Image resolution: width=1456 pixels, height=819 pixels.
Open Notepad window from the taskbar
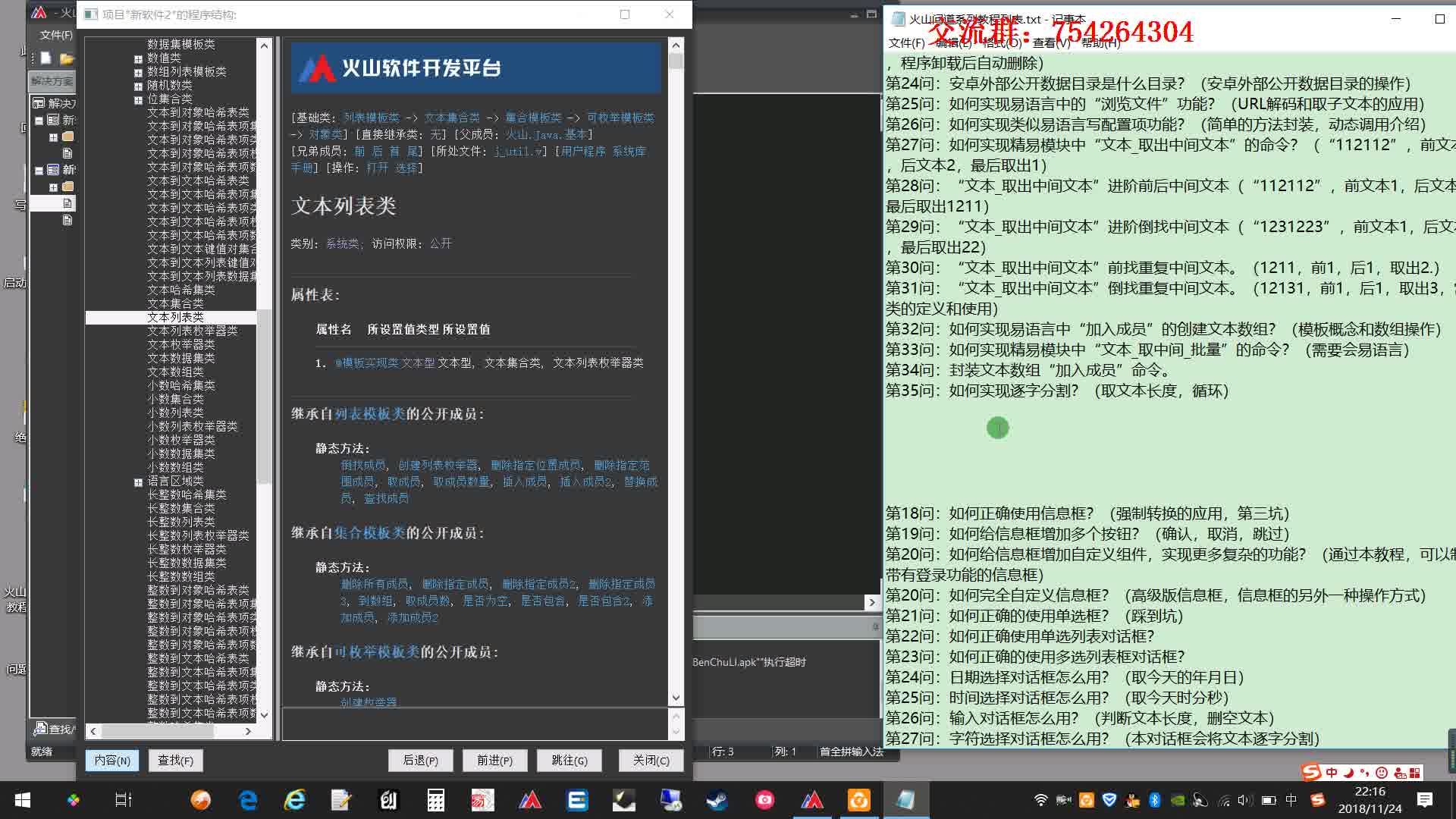pos(907,800)
